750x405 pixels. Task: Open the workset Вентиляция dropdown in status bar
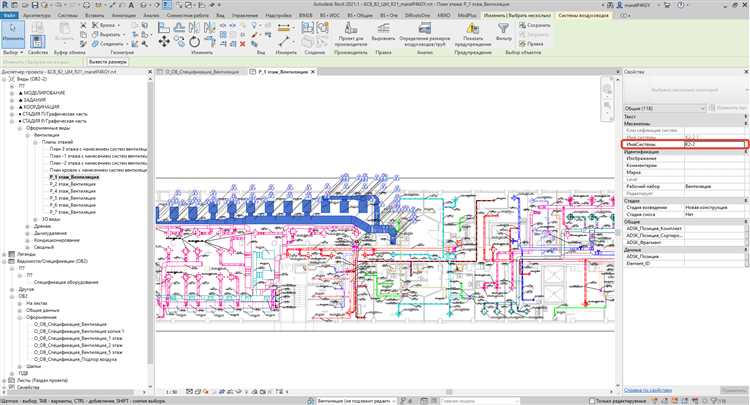[355, 401]
